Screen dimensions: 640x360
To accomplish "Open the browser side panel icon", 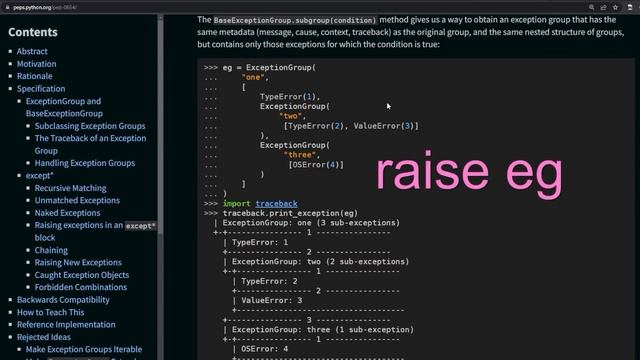I will point(630,7).
